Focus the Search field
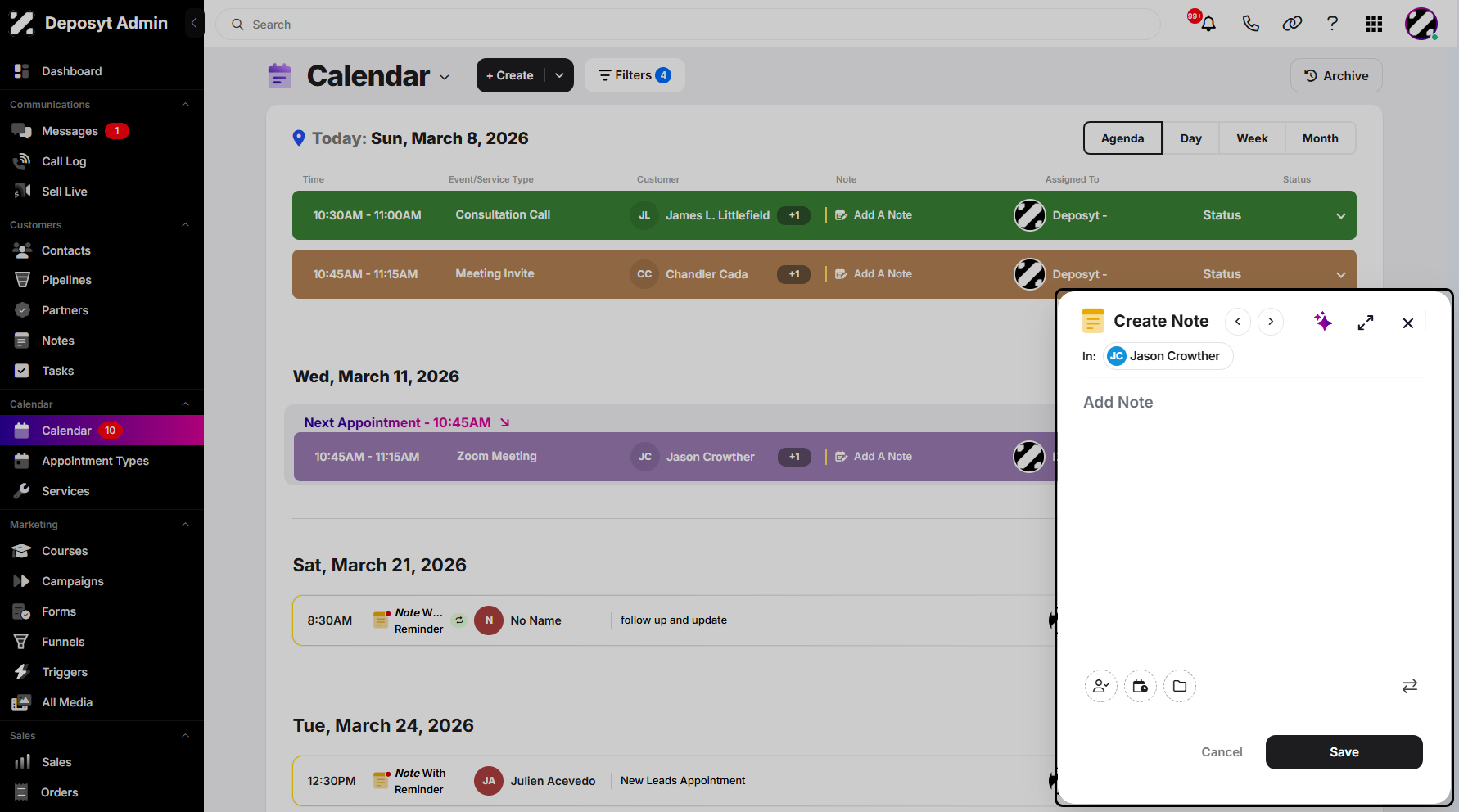Viewport: 1459px width, 812px height. [x=688, y=25]
